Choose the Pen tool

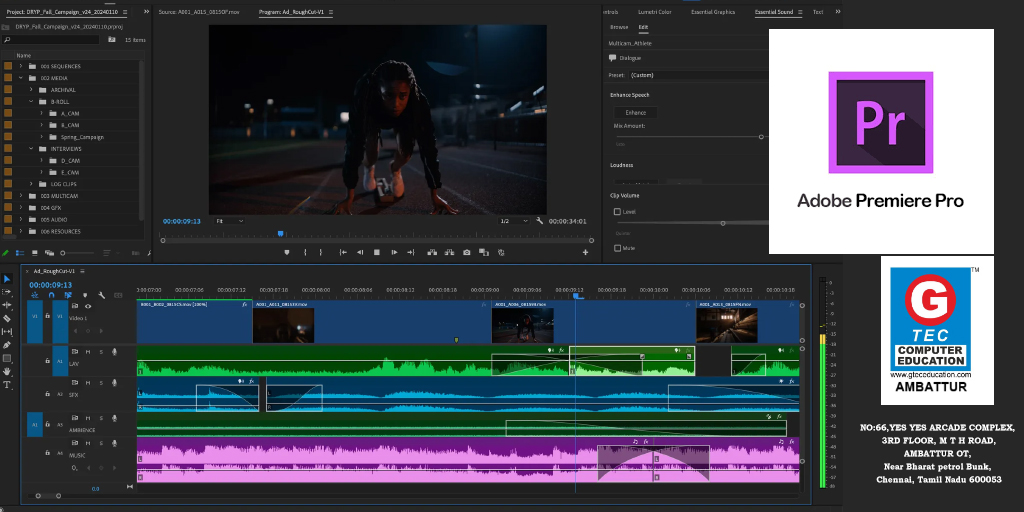coord(7,345)
